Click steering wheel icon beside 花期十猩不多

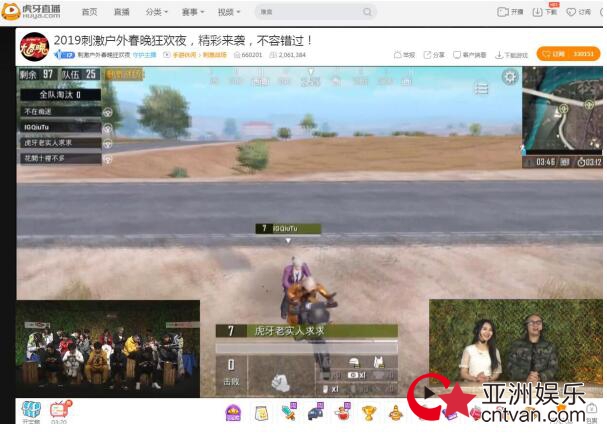point(108,159)
